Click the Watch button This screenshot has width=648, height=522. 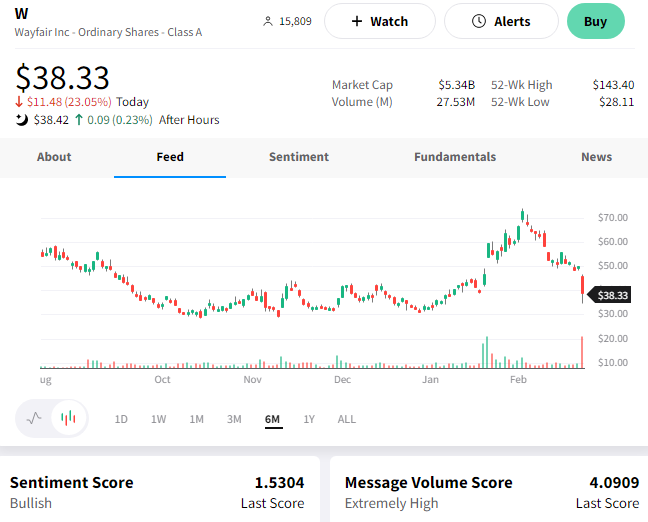pyautogui.click(x=380, y=21)
